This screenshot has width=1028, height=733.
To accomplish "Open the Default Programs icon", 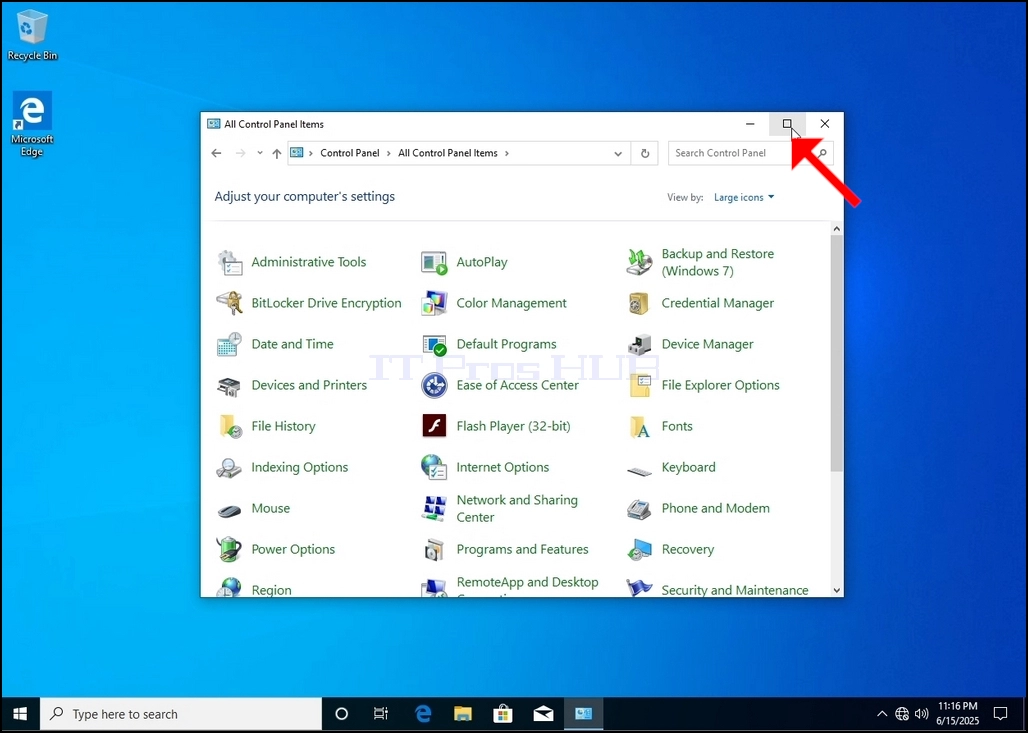I will tap(434, 344).
